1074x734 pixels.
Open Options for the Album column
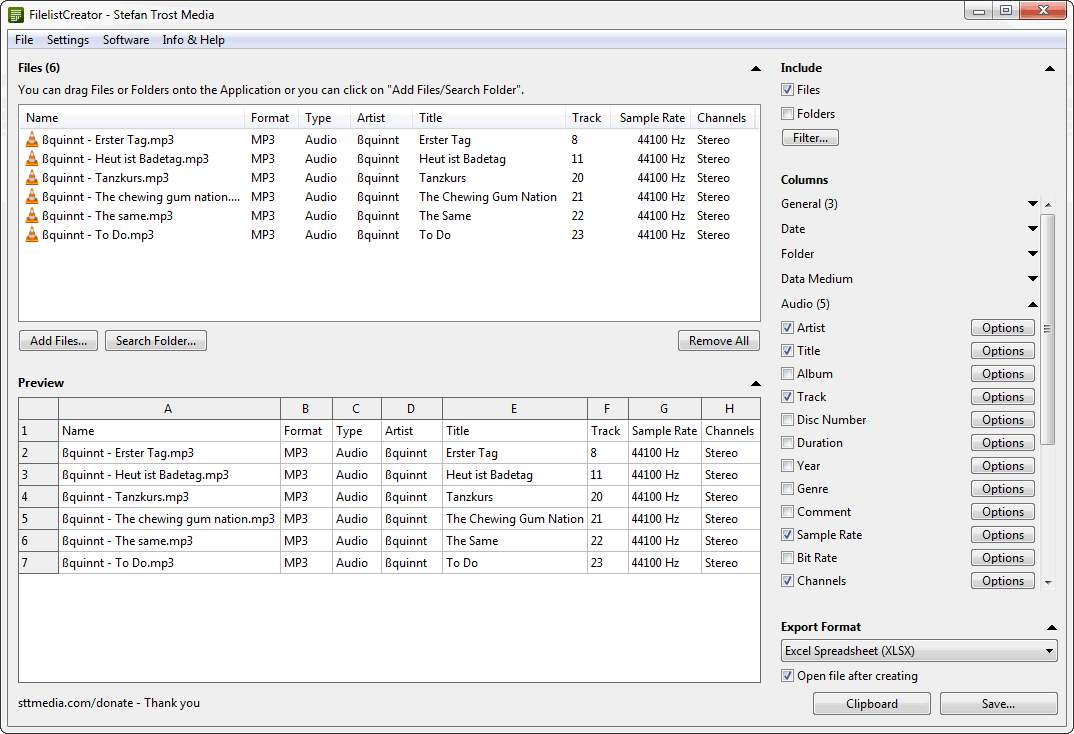tap(1003, 374)
